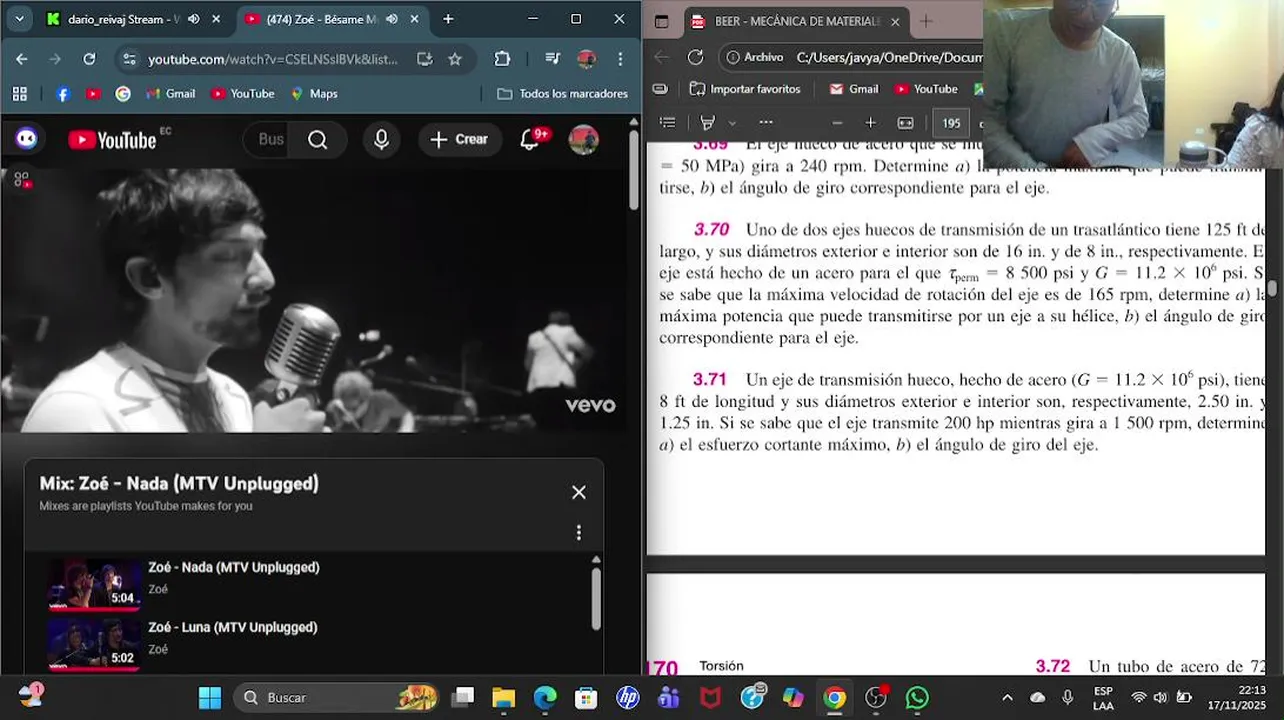This screenshot has height=720, width=1284.
Task: Mute the Zoé YouTube tab audio
Action: (x=391, y=19)
